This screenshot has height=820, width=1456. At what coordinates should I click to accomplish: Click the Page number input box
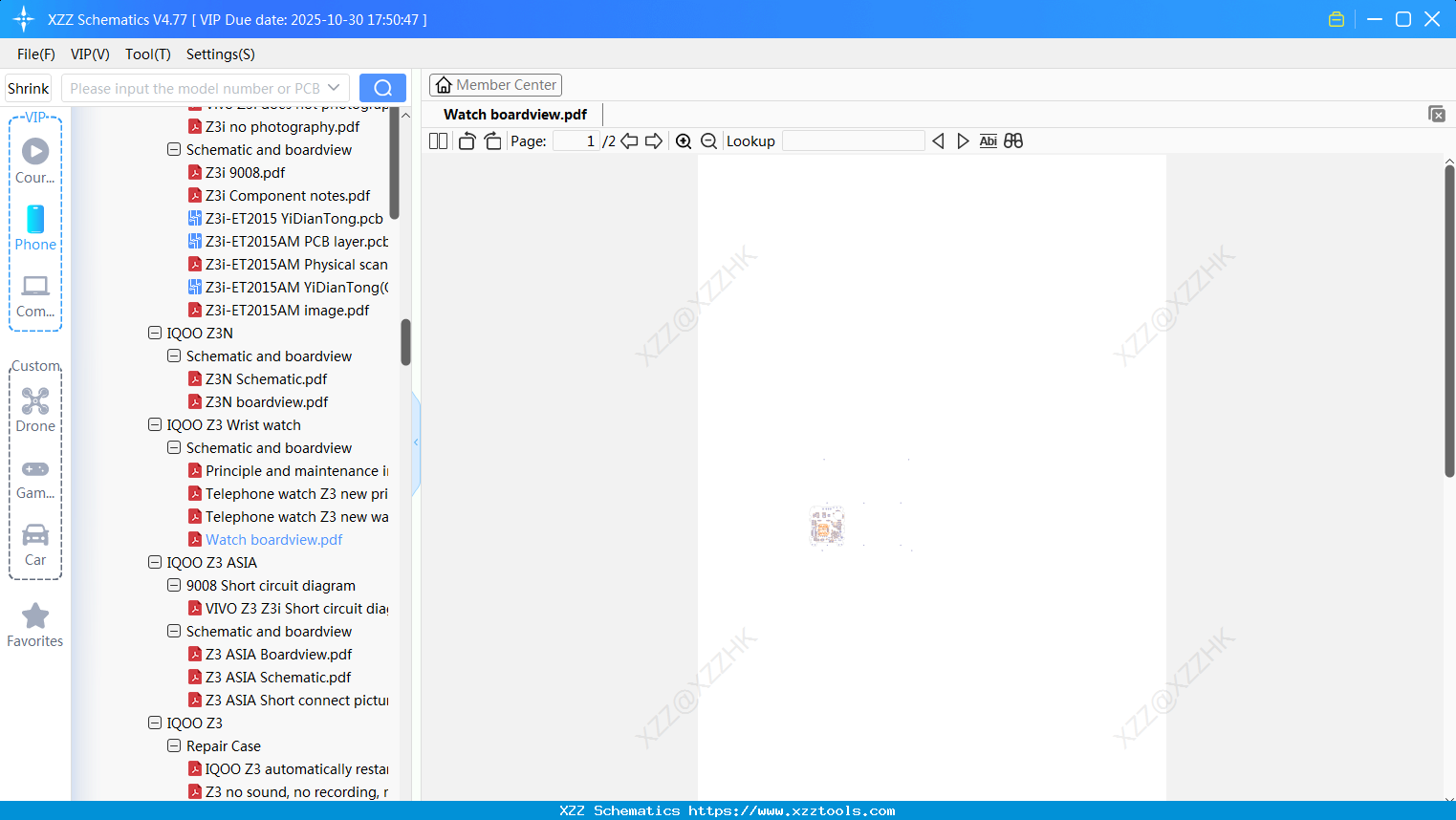[576, 141]
